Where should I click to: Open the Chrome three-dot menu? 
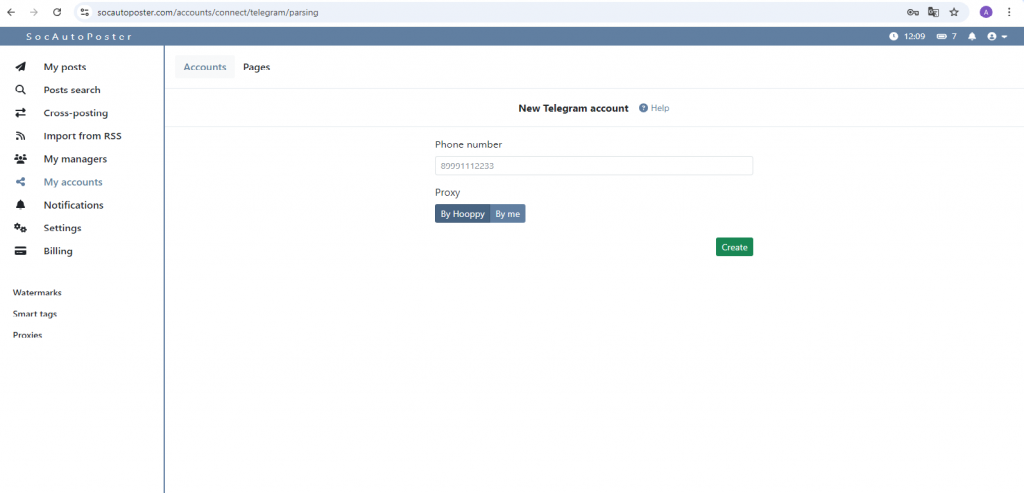[1010, 12]
